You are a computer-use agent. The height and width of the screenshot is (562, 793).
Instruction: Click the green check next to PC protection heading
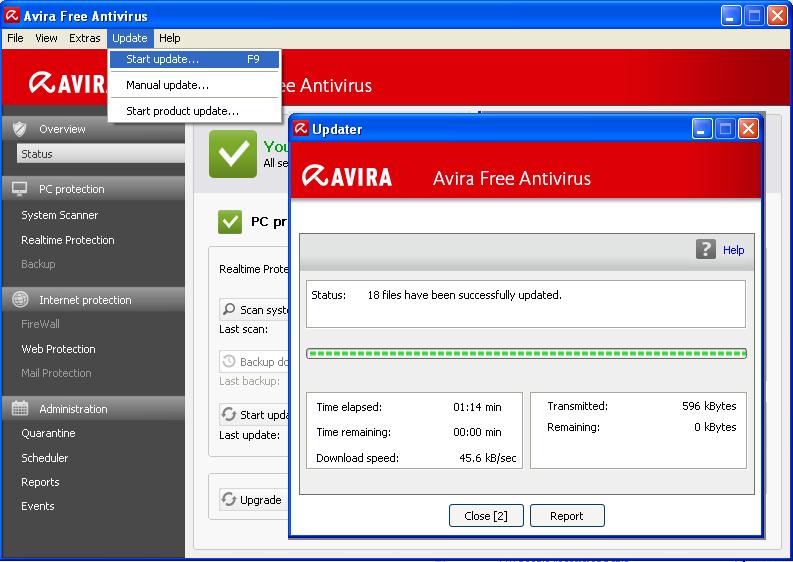click(x=230, y=222)
